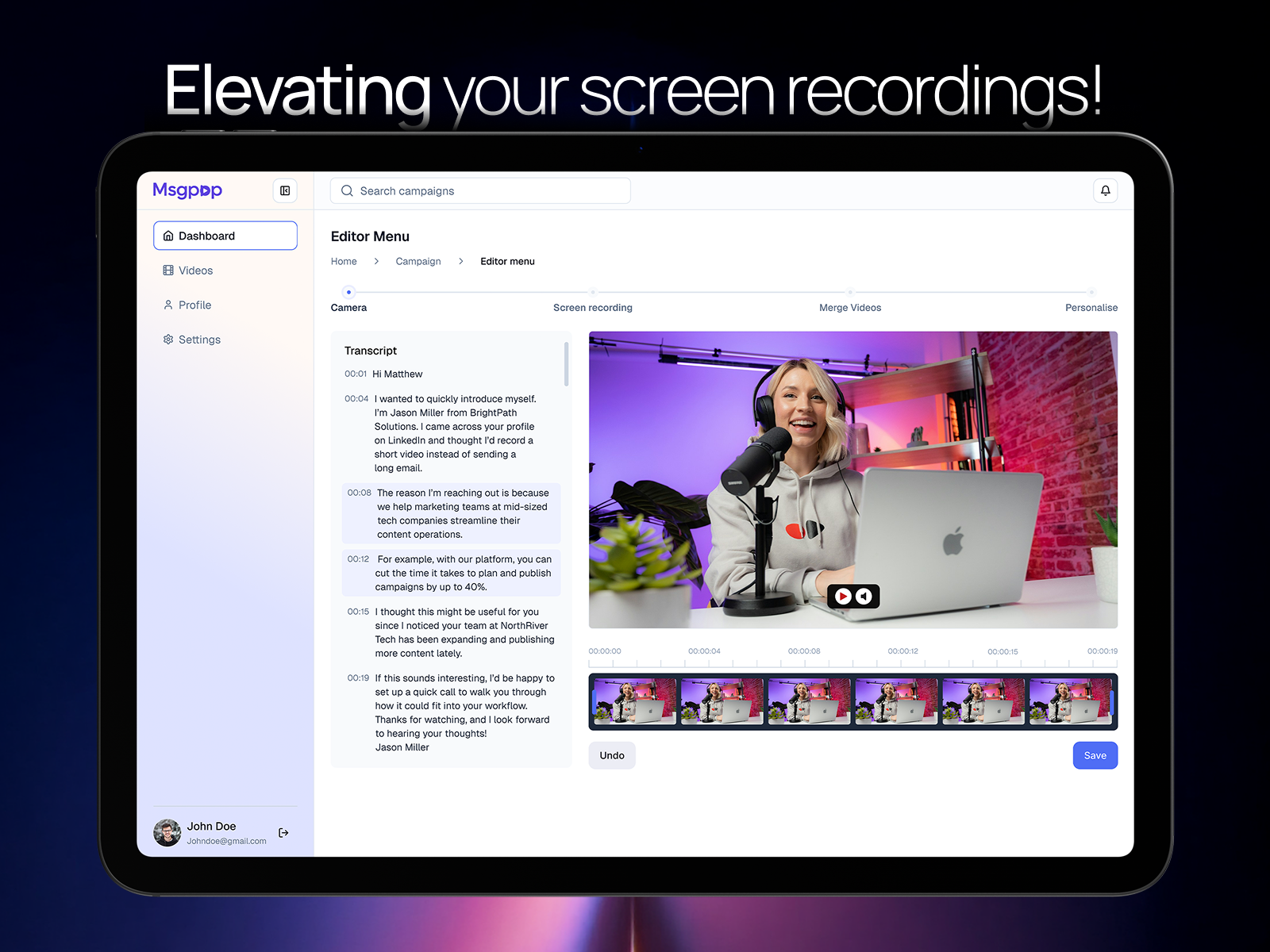Open the Settings page
1270x952 pixels.
point(225,340)
